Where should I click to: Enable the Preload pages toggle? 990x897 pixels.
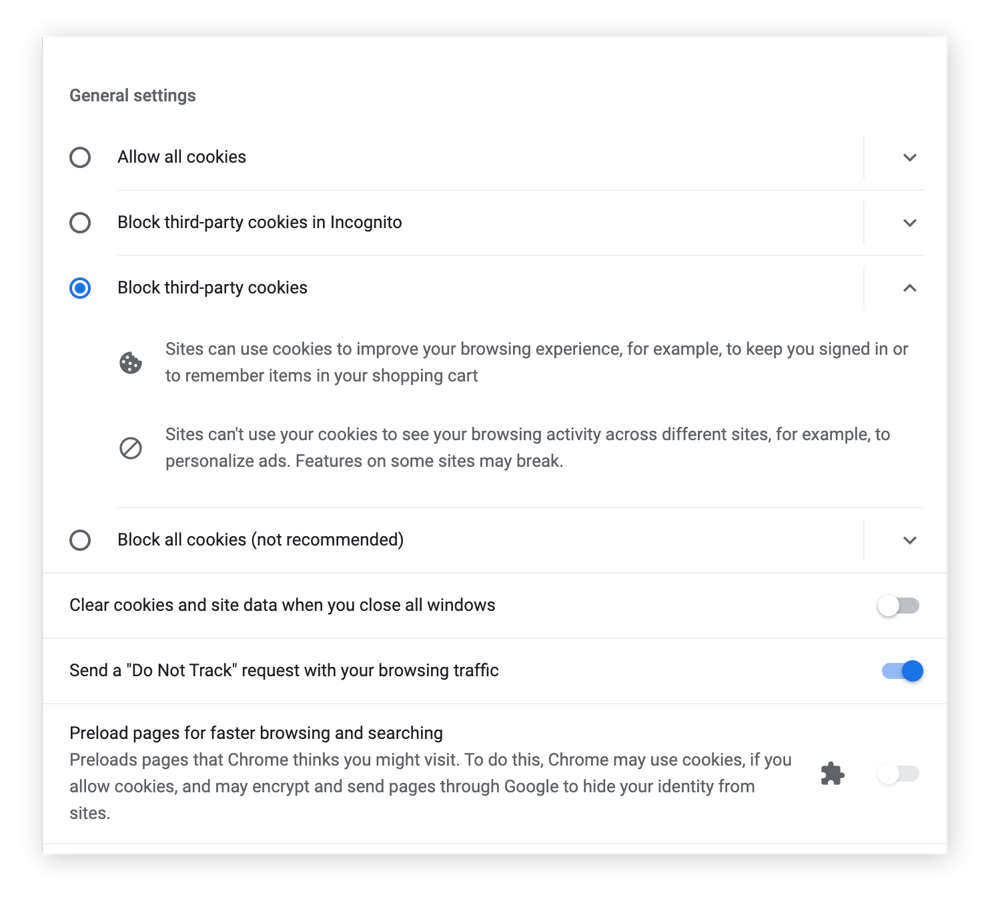[x=897, y=773]
